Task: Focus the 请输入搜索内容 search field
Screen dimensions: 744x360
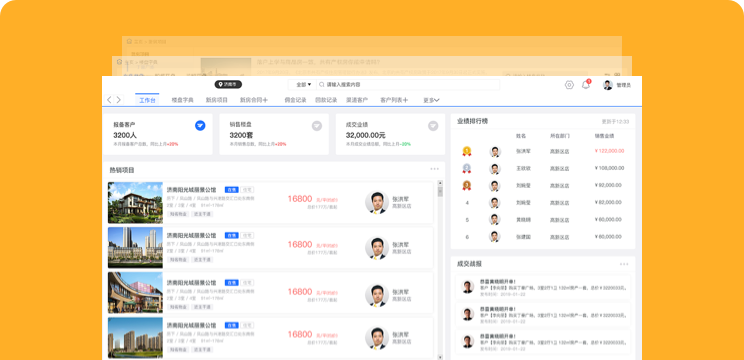Action: click(408, 84)
